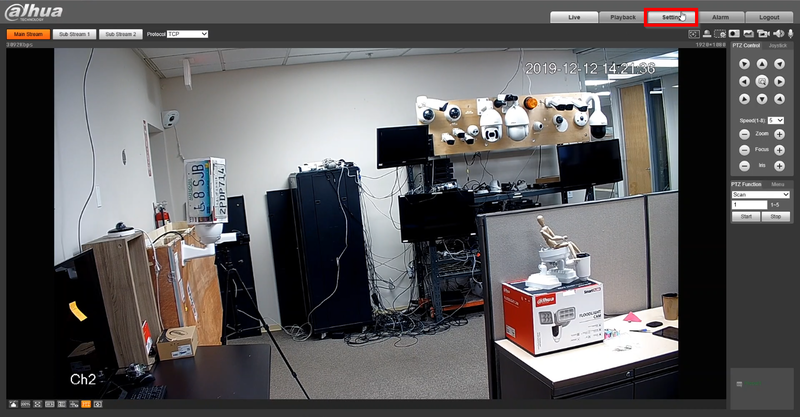Open the Scan function dropdown
Image resolution: width=800 pixels, height=417 pixels.
coord(761,194)
